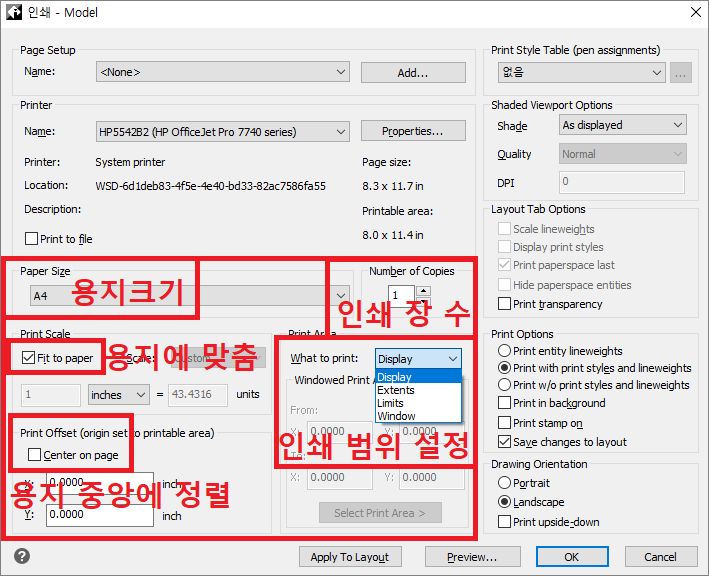Select Display in print area list
Screen dimensions: 709x576
tap(418, 377)
